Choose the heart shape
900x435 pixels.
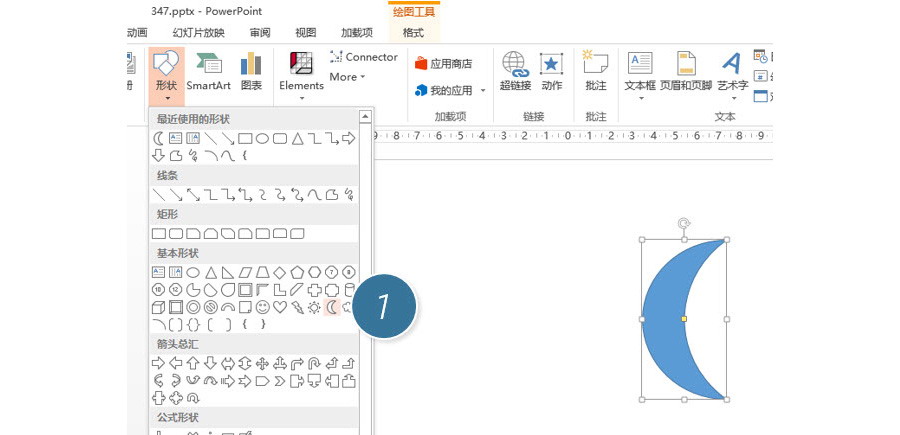(281, 307)
